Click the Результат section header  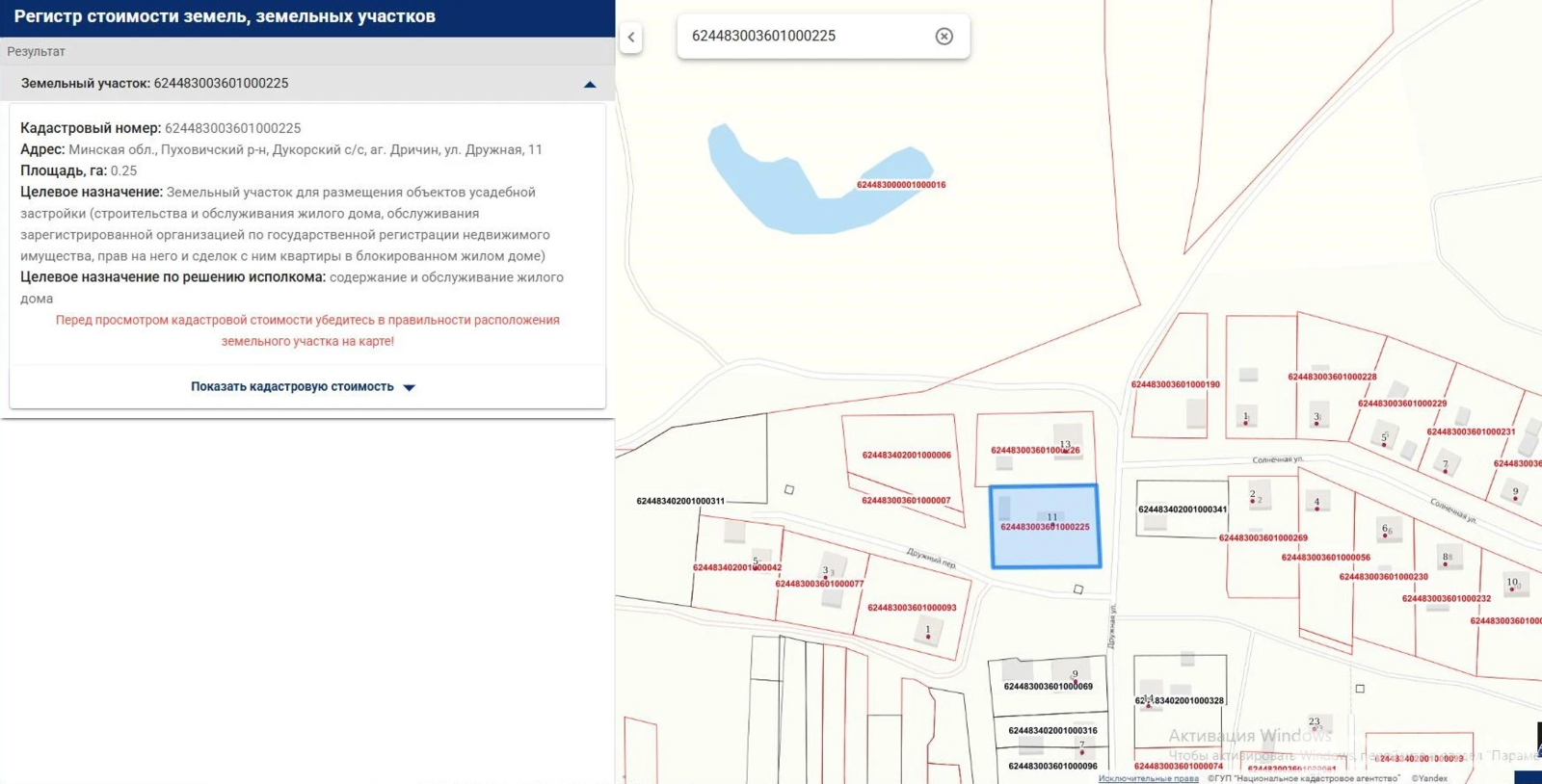(x=37, y=52)
